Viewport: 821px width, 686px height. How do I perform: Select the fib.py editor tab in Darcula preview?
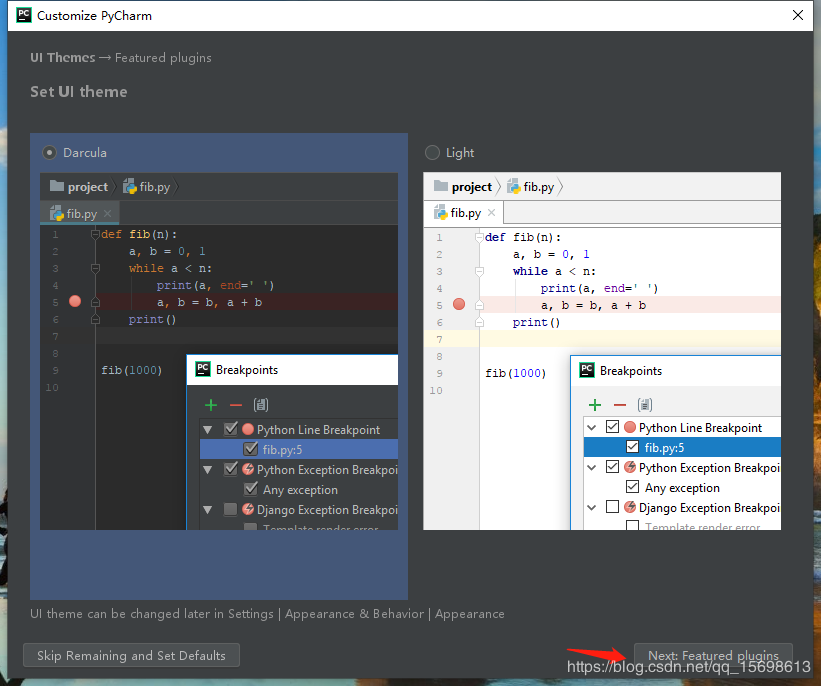click(x=80, y=214)
